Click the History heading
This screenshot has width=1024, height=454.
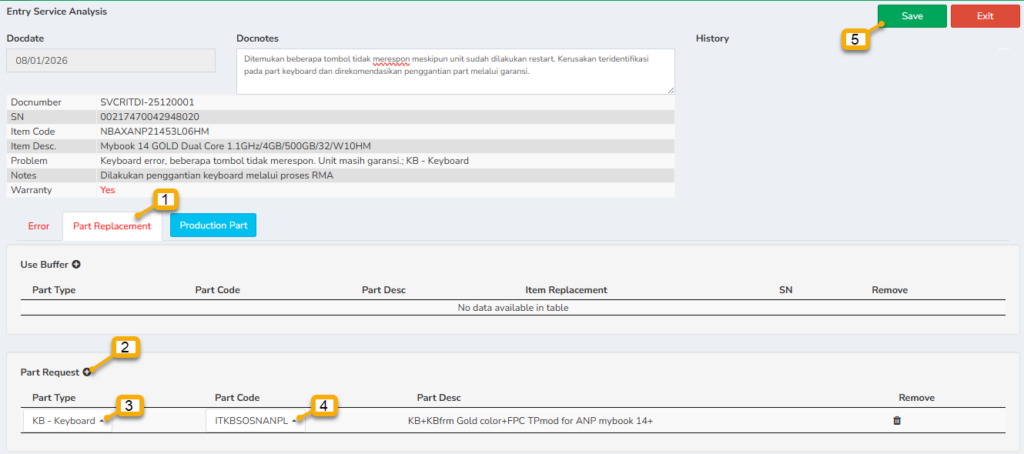(712, 39)
